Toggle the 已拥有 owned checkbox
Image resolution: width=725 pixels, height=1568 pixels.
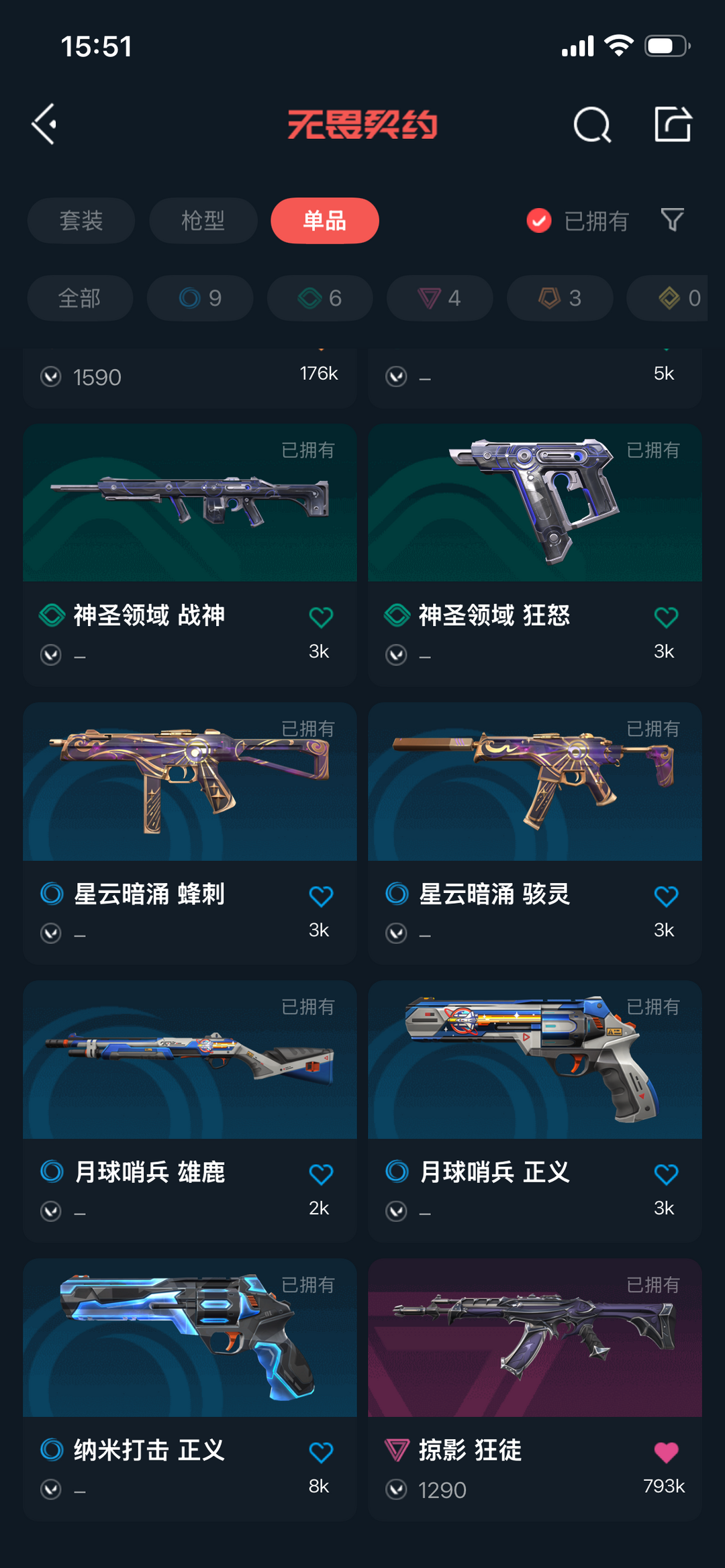(538, 220)
